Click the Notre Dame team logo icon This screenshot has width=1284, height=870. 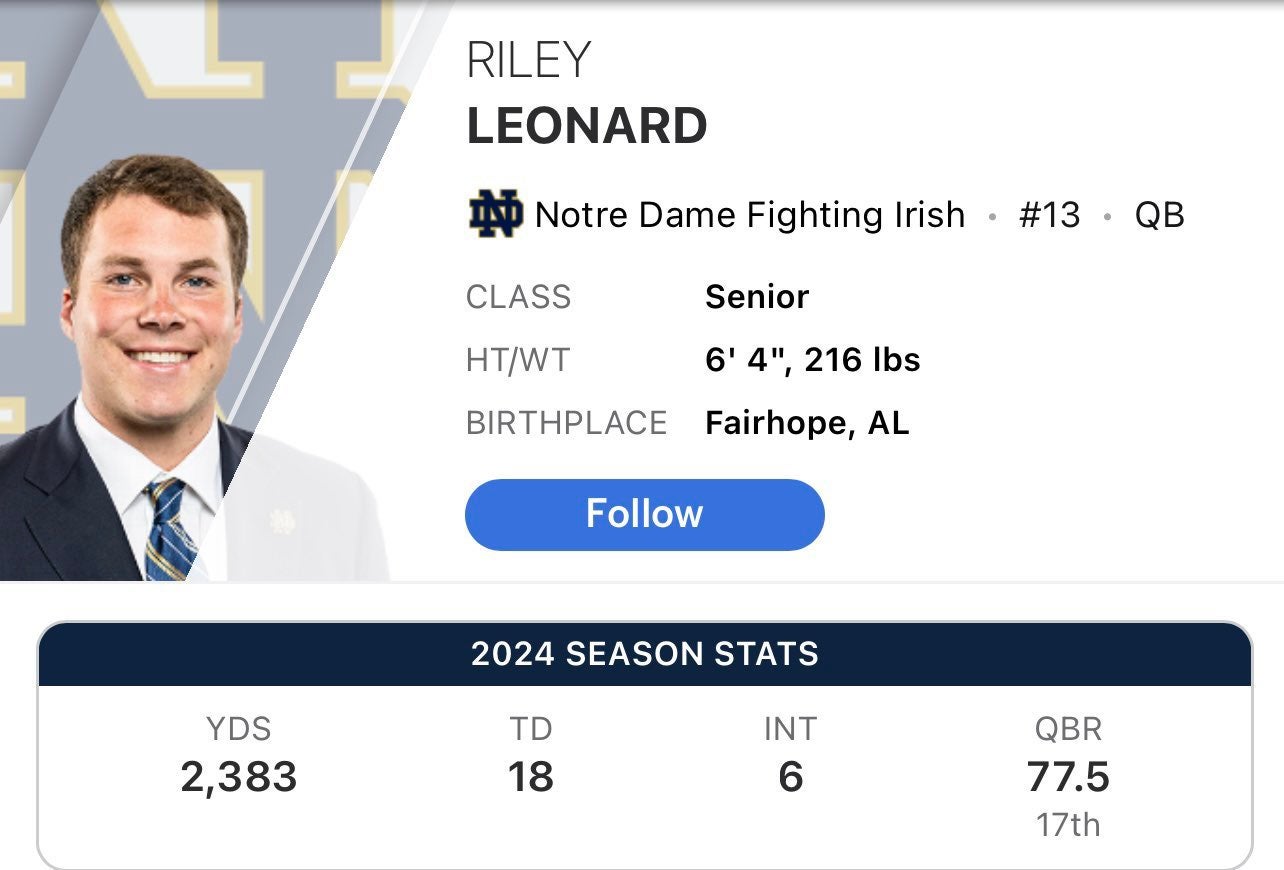click(495, 214)
